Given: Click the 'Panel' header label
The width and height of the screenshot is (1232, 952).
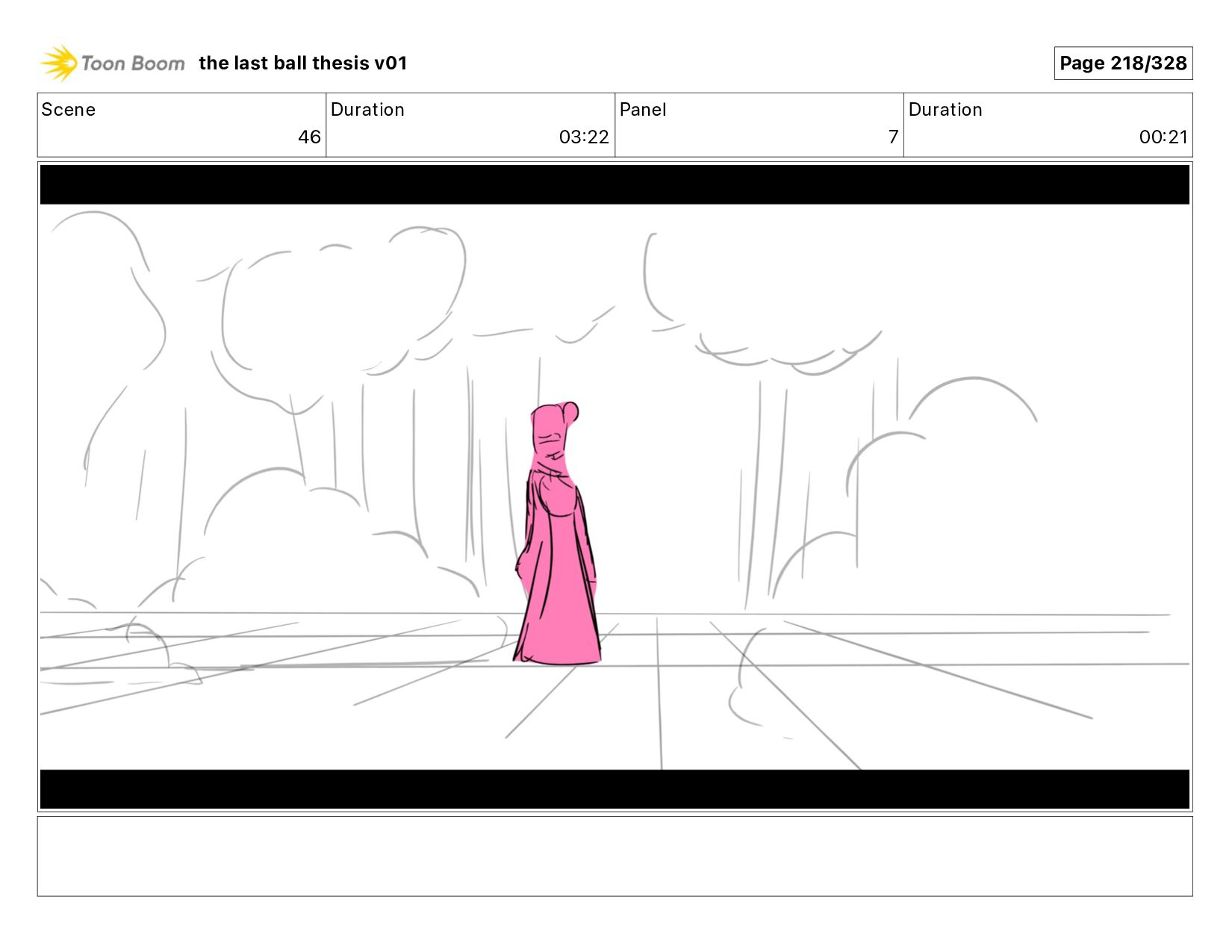Looking at the screenshot, I should 643,110.
